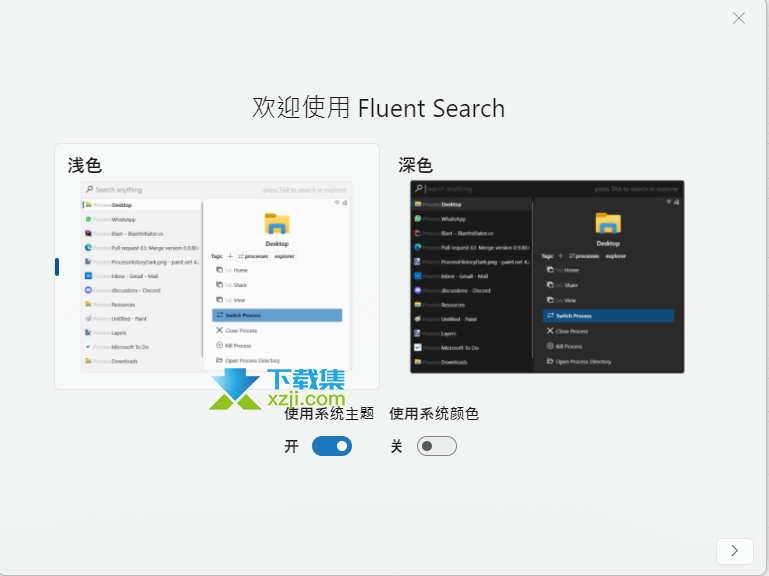Close the Fluent Search welcome window

(739, 18)
